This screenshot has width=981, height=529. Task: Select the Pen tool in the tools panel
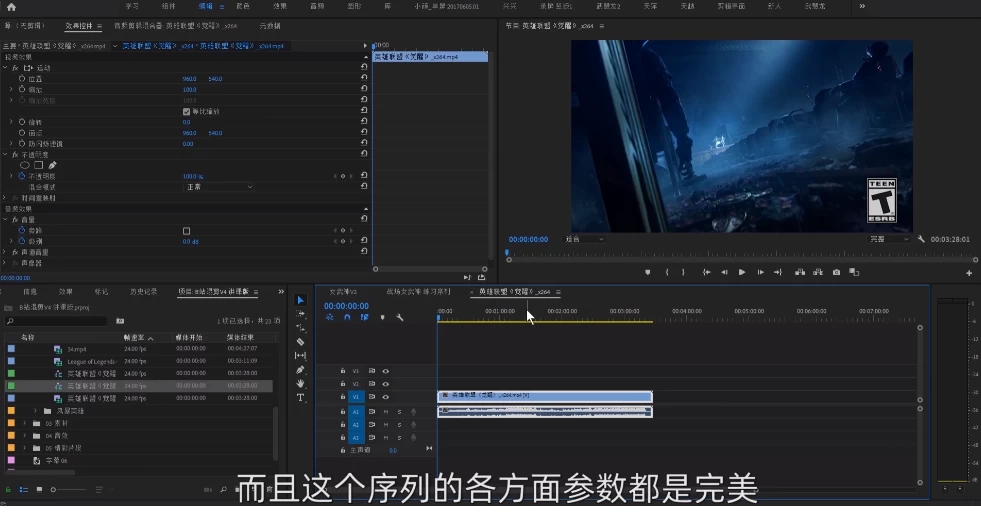[x=300, y=370]
